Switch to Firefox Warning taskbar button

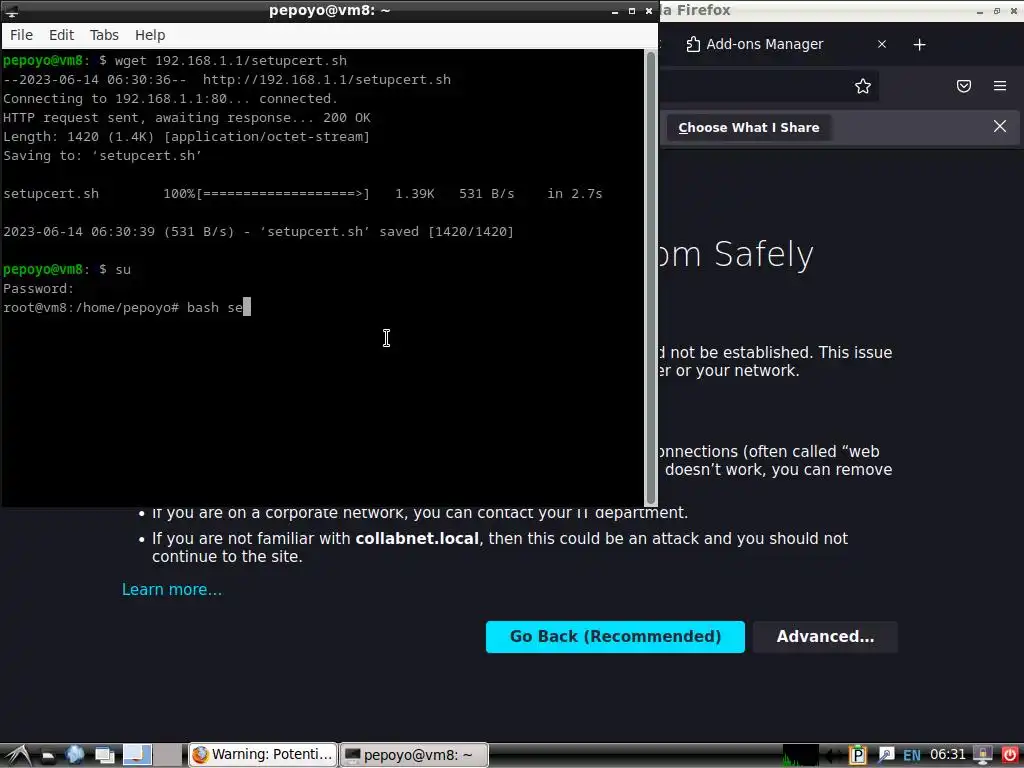[263, 755]
